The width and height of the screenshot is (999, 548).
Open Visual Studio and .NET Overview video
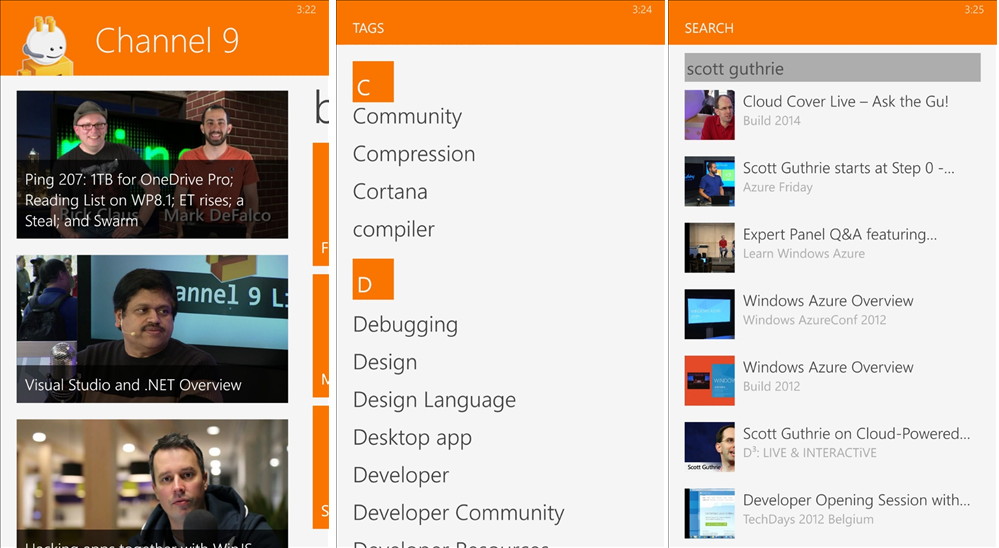(x=152, y=329)
